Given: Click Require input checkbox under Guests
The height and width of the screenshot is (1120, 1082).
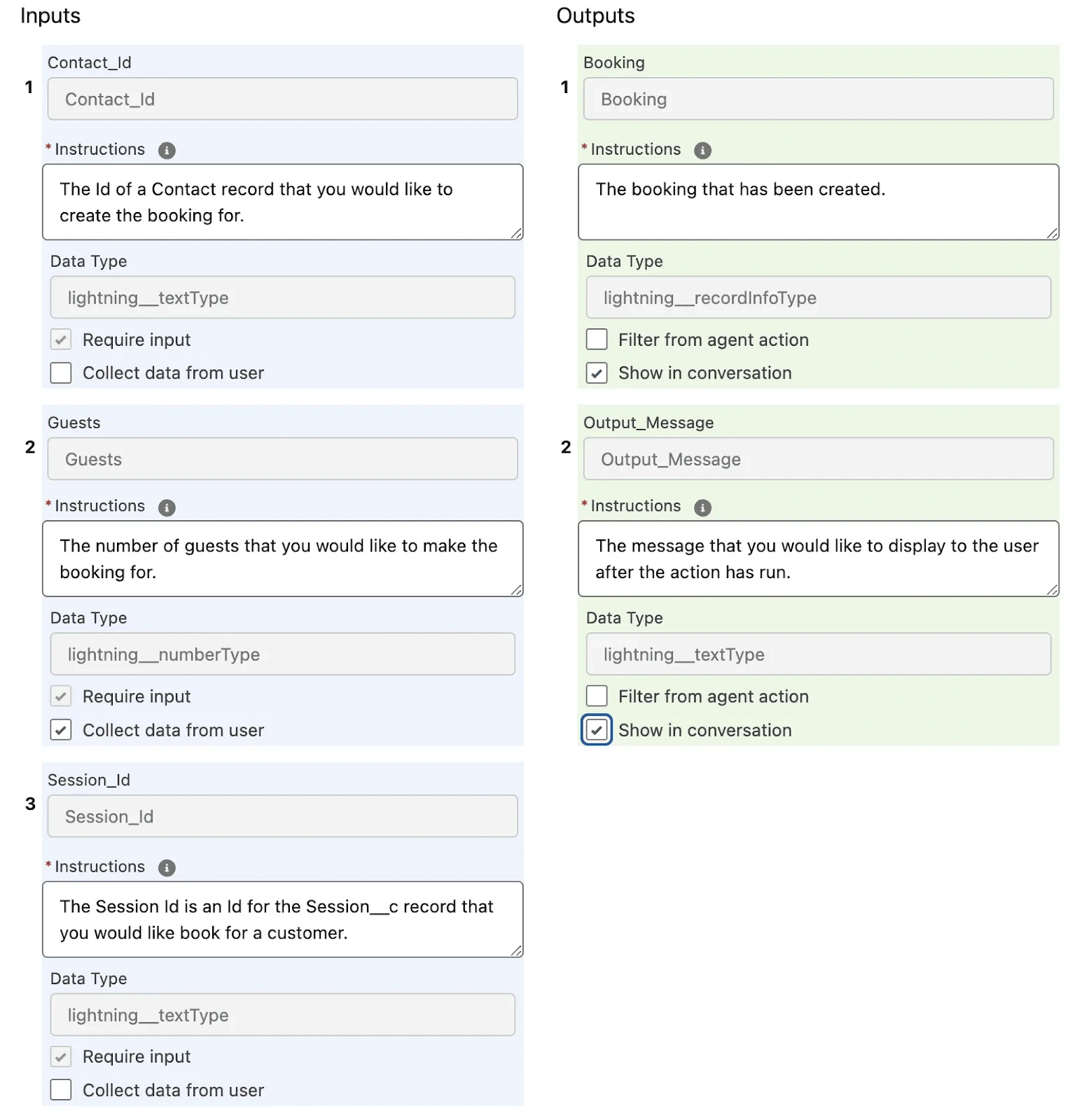Looking at the screenshot, I should [60, 696].
